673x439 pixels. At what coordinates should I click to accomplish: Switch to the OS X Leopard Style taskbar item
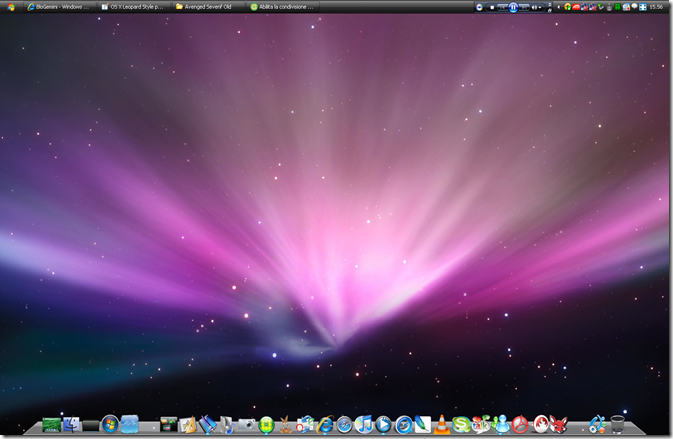(134, 6)
